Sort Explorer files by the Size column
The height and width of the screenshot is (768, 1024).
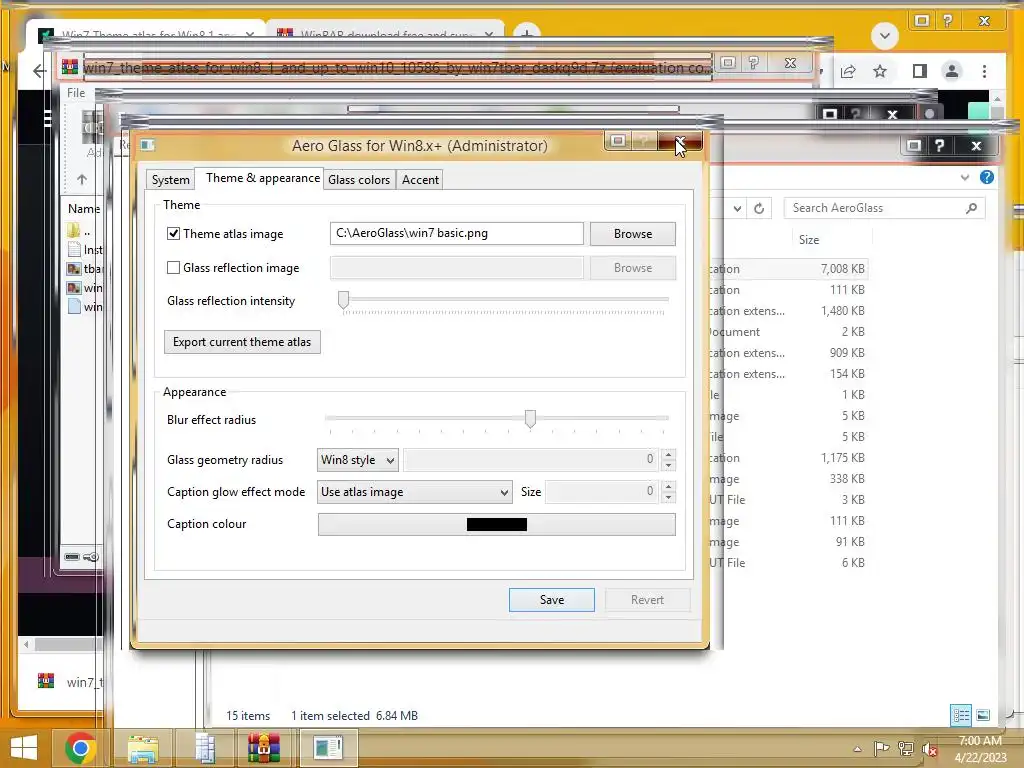tap(808, 240)
